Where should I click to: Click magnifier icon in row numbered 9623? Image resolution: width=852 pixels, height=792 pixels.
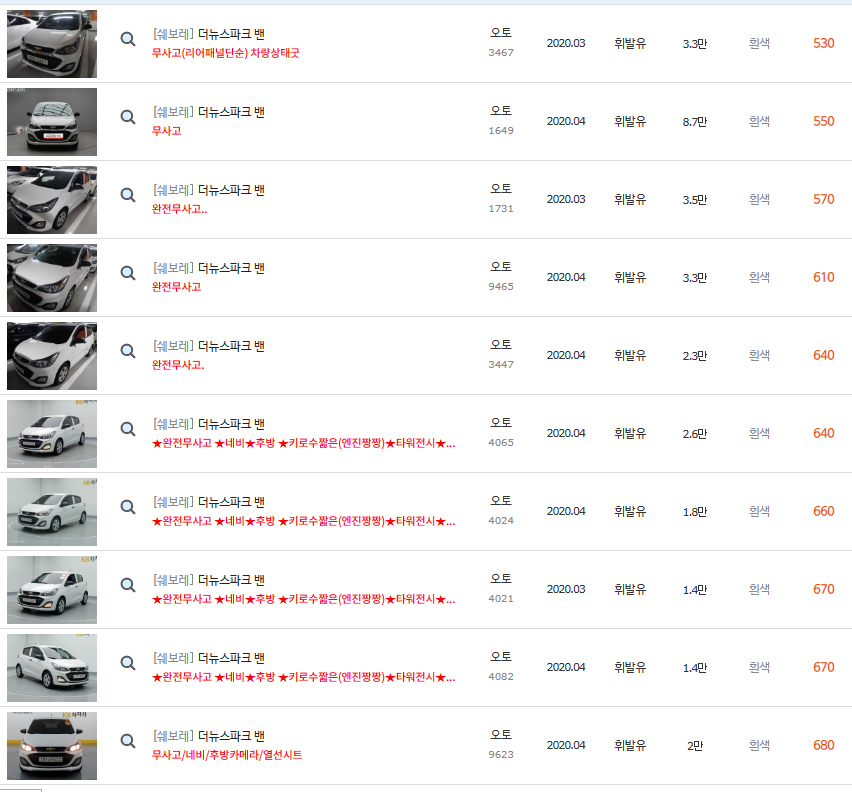[x=128, y=741]
